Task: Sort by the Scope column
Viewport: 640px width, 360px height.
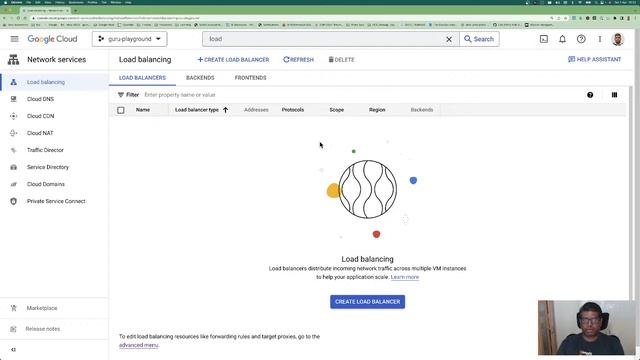Action: tap(337, 110)
